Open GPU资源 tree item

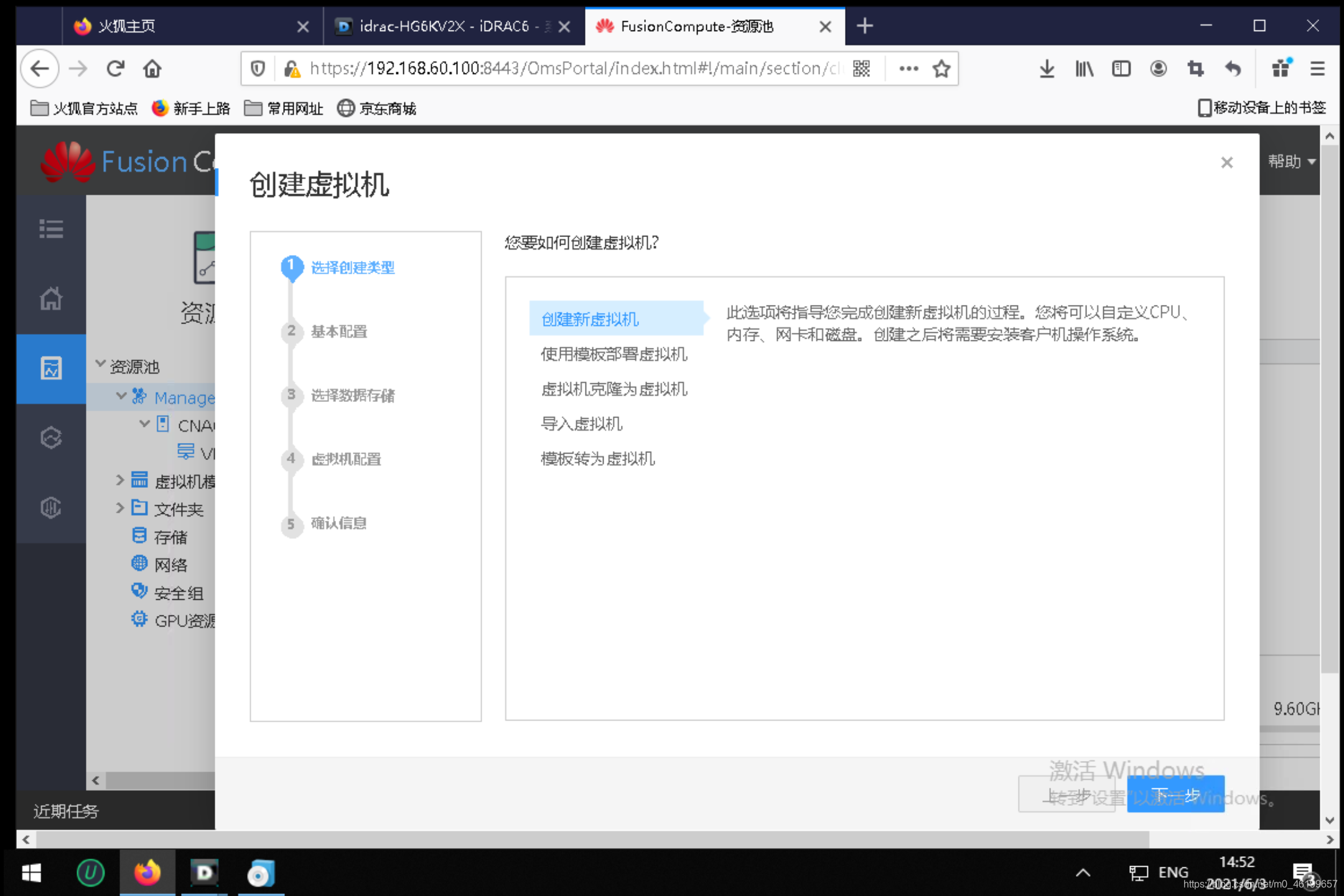tap(173, 620)
